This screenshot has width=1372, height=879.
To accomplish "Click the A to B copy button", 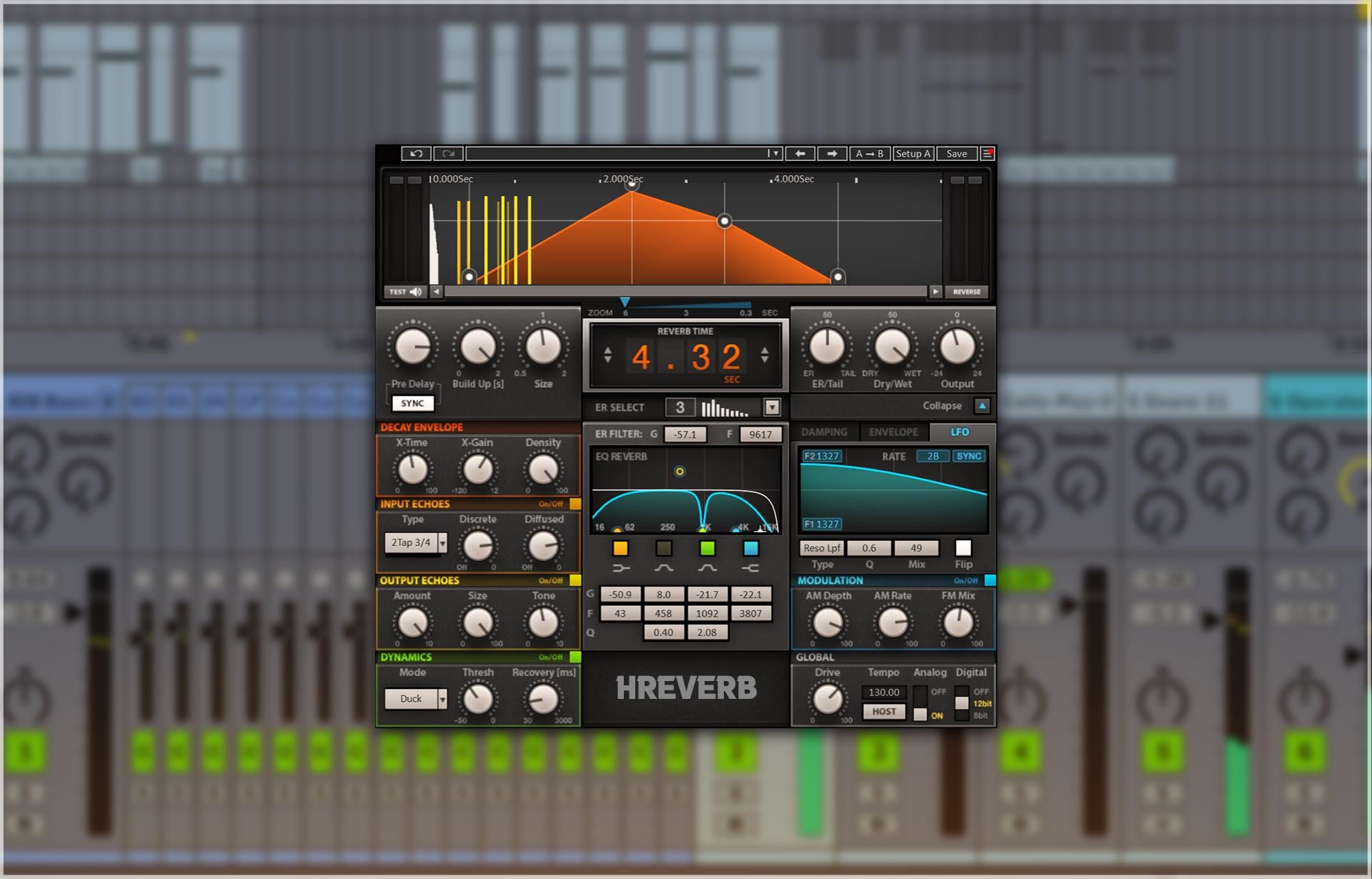I will pyautogui.click(x=870, y=154).
